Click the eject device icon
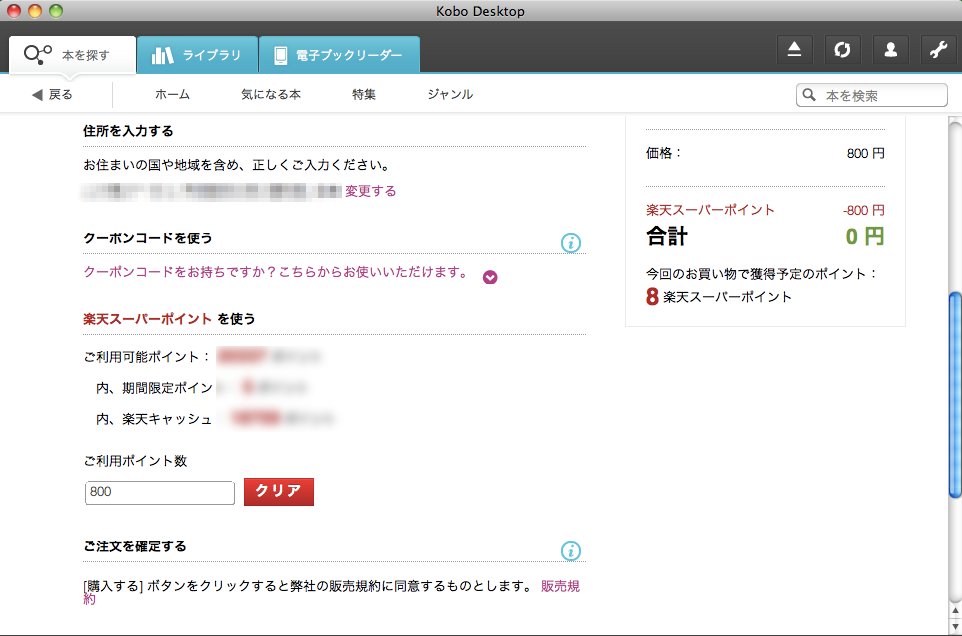The height and width of the screenshot is (636, 962). [795, 50]
